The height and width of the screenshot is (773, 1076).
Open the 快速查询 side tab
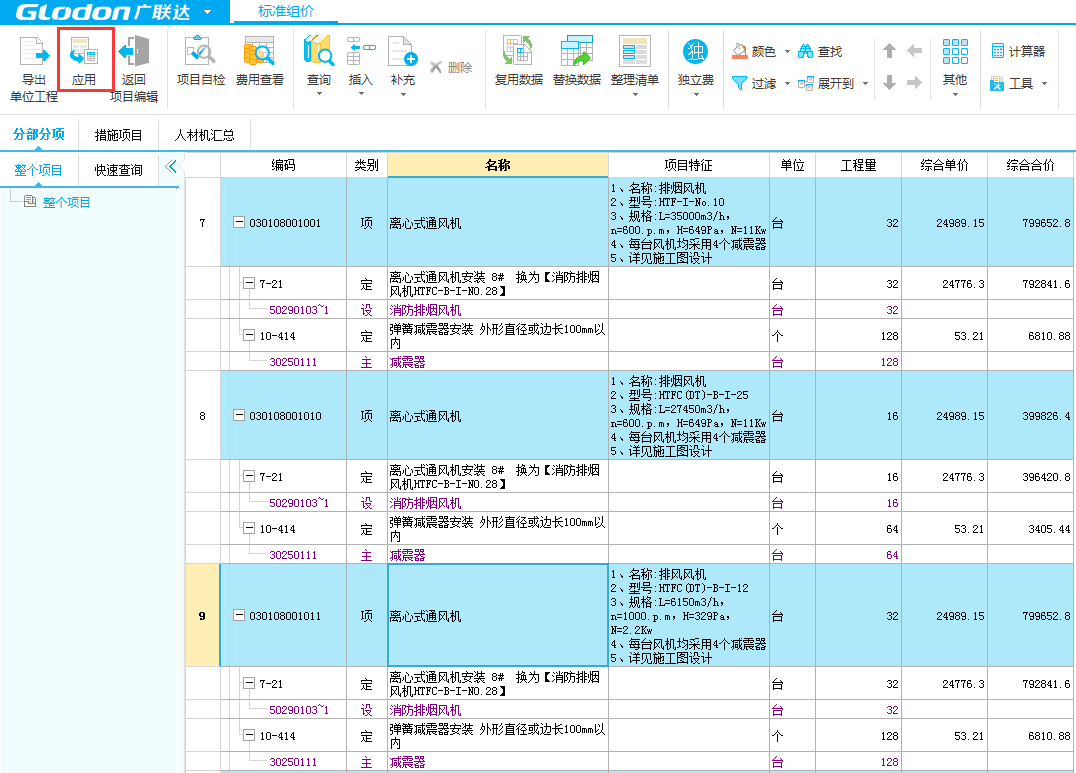(118, 170)
